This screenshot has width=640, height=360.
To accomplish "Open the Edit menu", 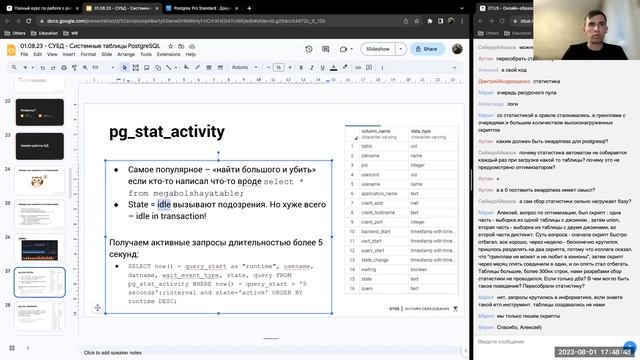I will point(38,54).
